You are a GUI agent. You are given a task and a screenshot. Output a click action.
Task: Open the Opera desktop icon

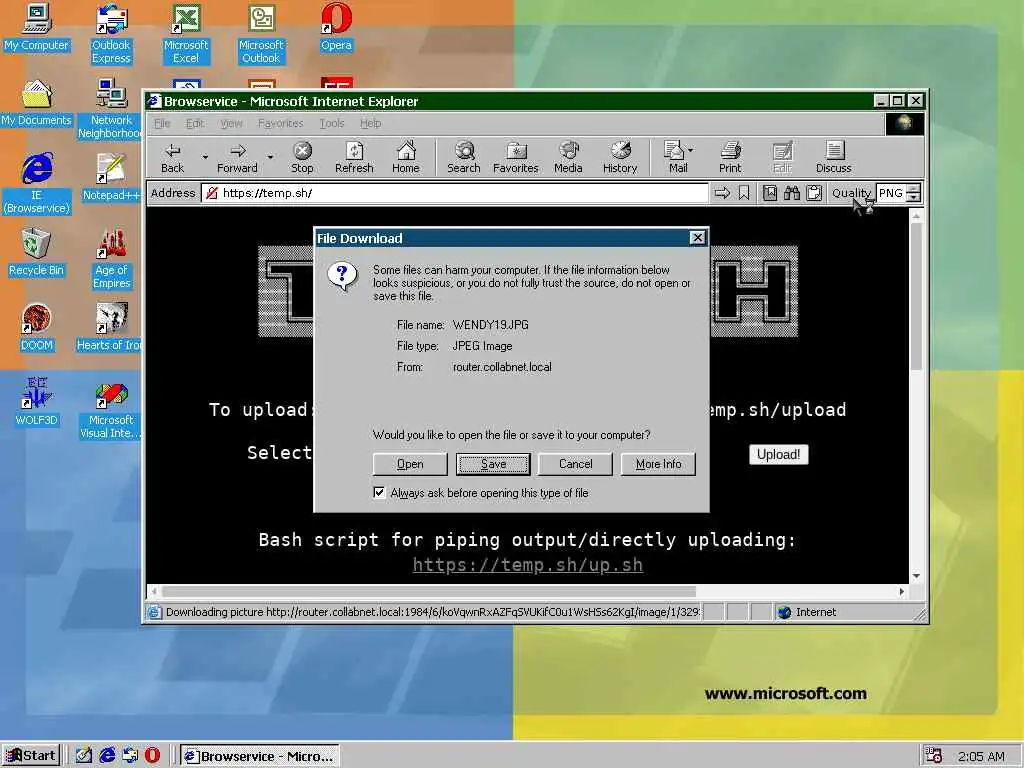coord(336,27)
